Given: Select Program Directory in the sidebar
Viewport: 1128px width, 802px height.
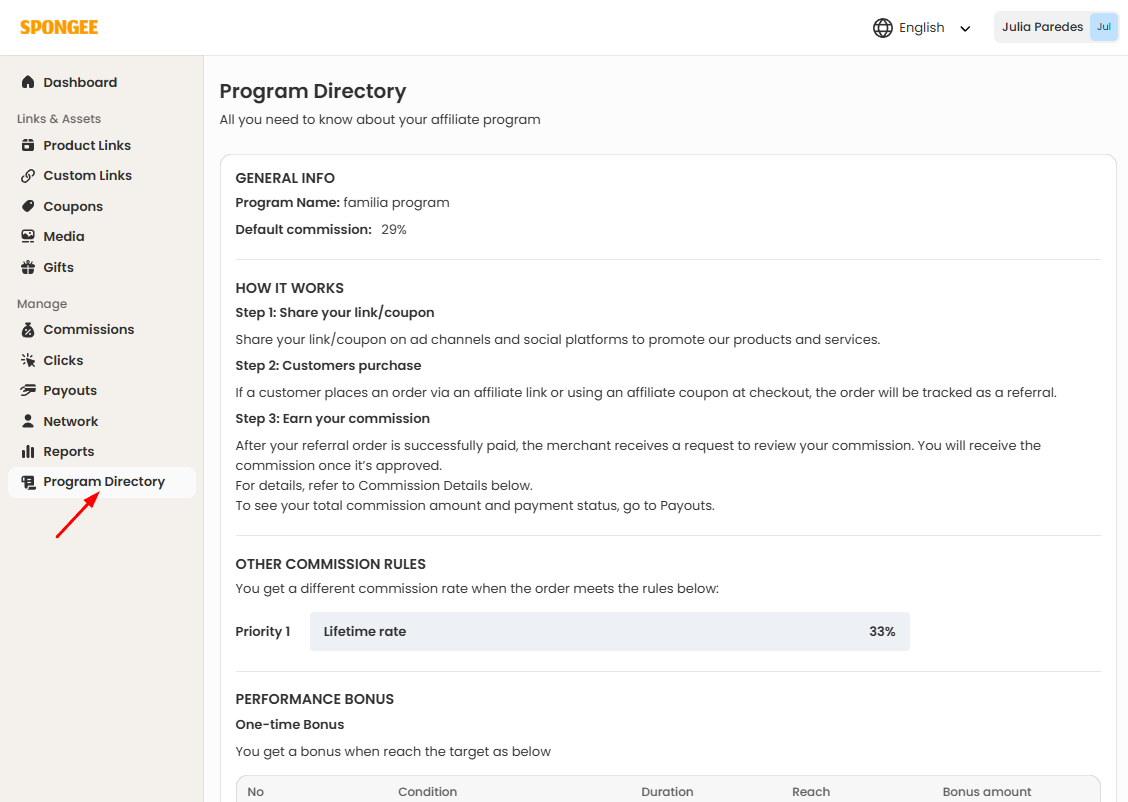Looking at the screenshot, I should 103,482.
